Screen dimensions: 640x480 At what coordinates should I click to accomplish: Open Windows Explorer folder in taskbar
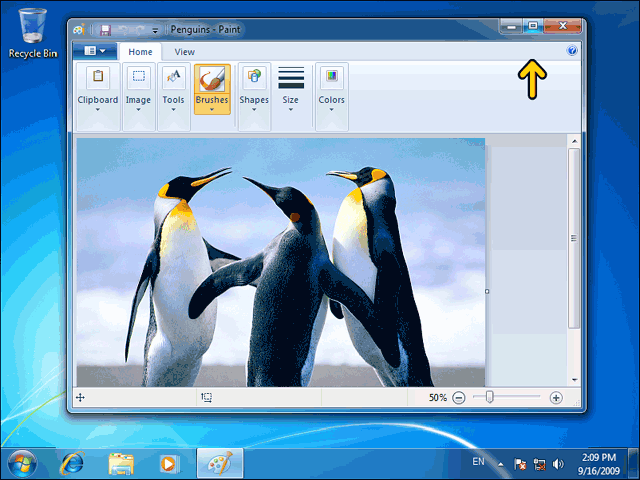pos(121,464)
